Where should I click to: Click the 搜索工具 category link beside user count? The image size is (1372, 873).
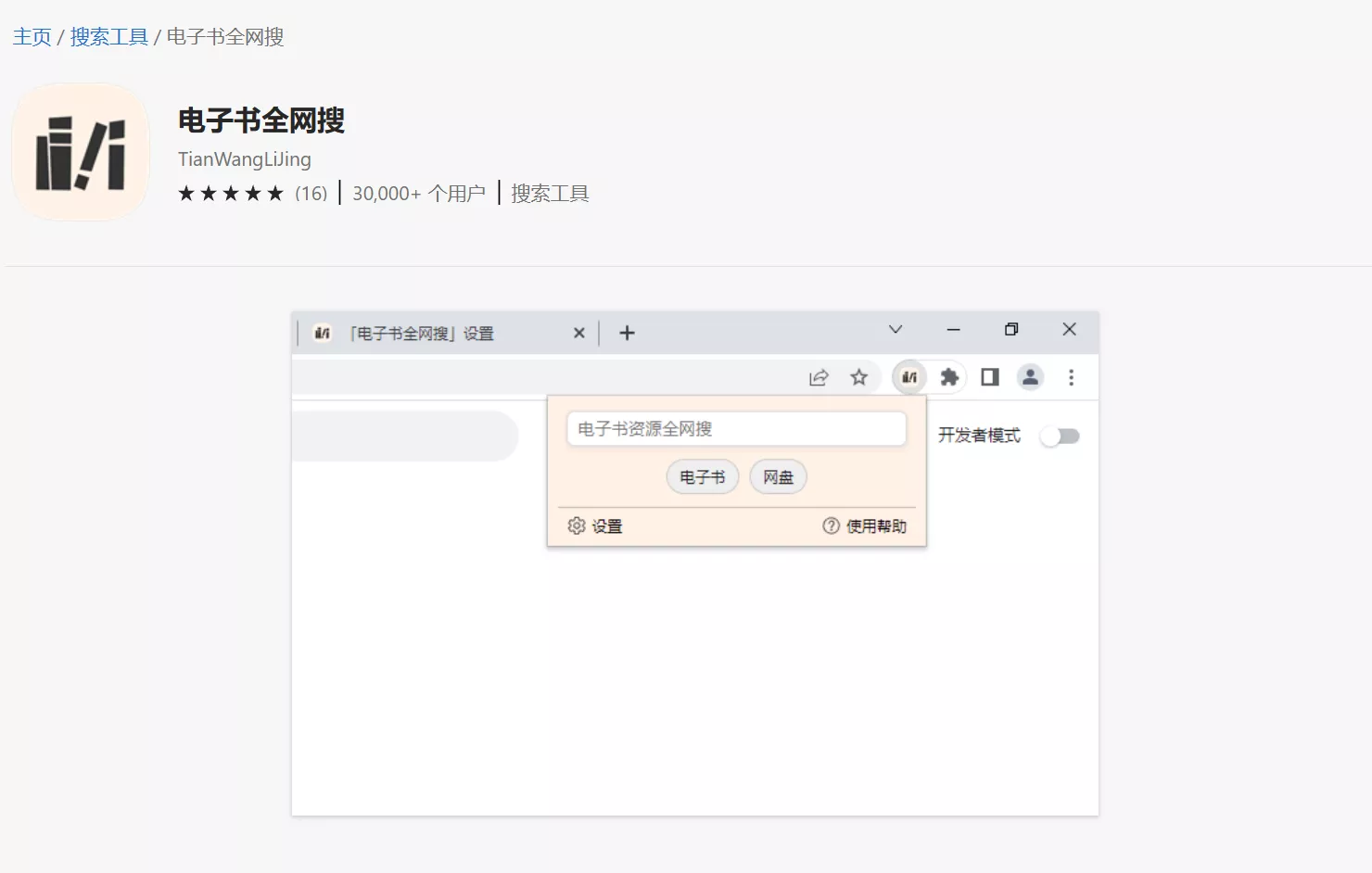pos(550,194)
